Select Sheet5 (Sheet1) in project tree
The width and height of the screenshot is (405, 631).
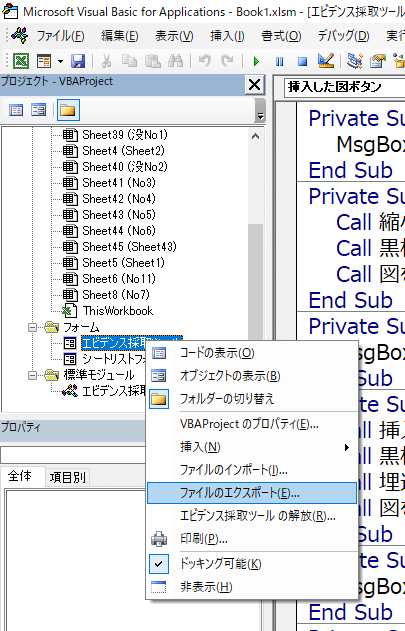[123, 263]
